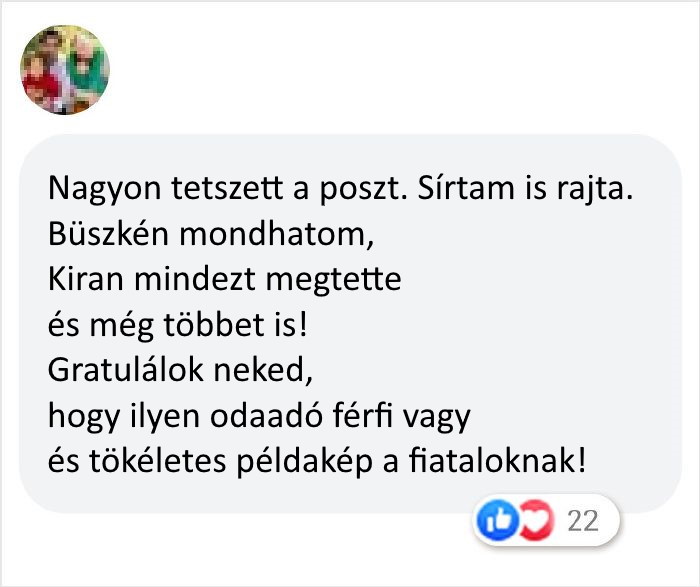Click the name Kiran in the comment
Viewport: 700px width, 587px height.
point(77,280)
